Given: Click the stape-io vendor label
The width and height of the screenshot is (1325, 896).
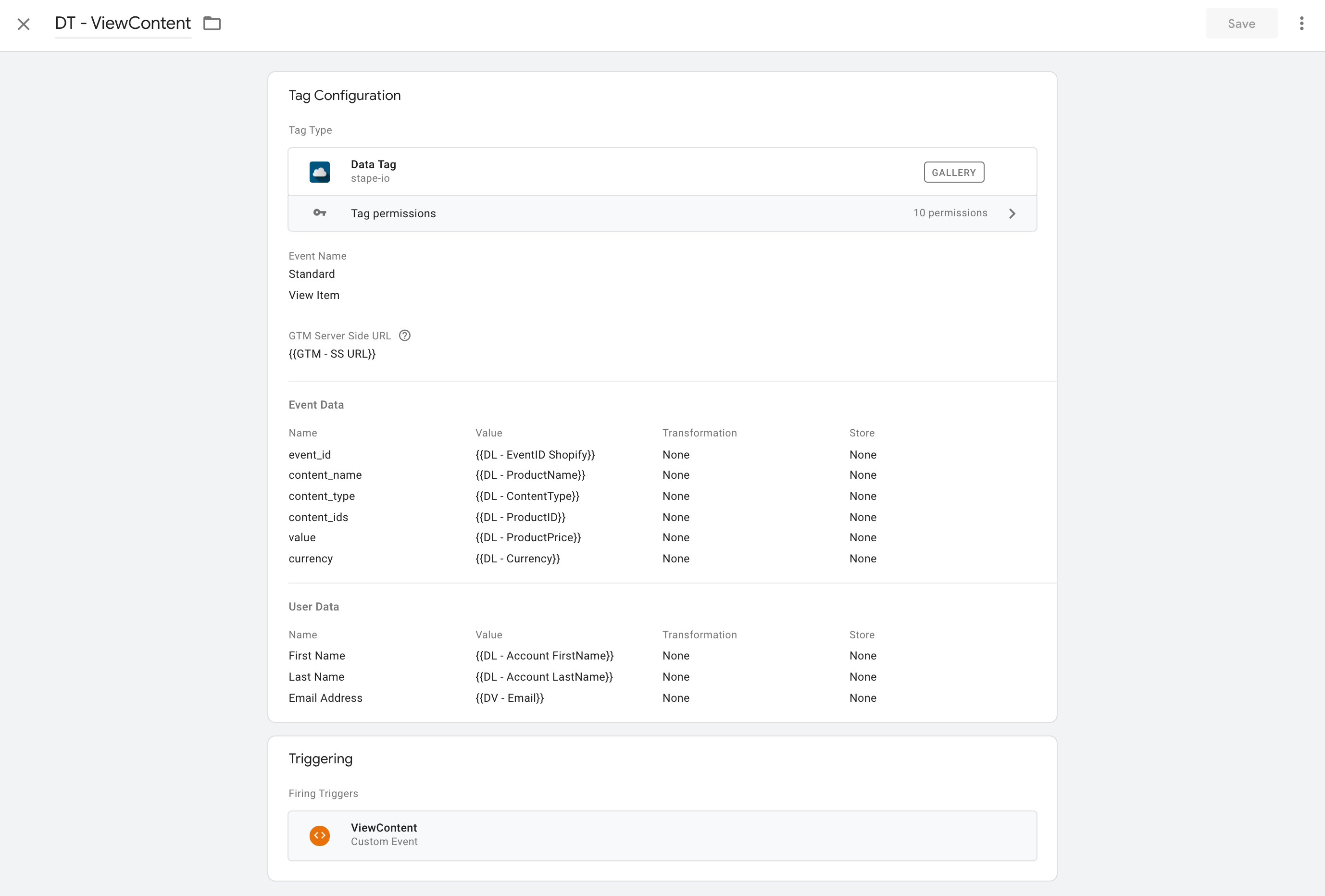Looking at the screenshot, I should pos(370,178).
